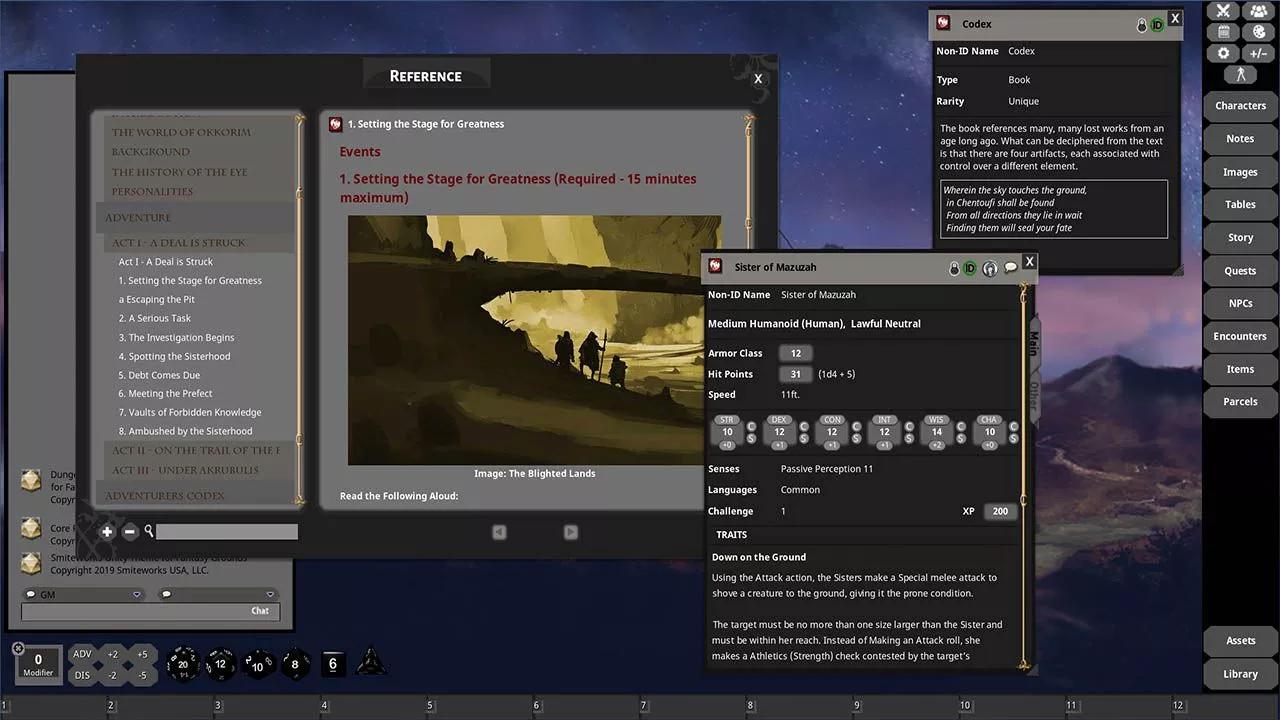This screenshot has height=720, width=1280.
Task: Open the Party Sheet people icon
Action: coord(1258,11)
